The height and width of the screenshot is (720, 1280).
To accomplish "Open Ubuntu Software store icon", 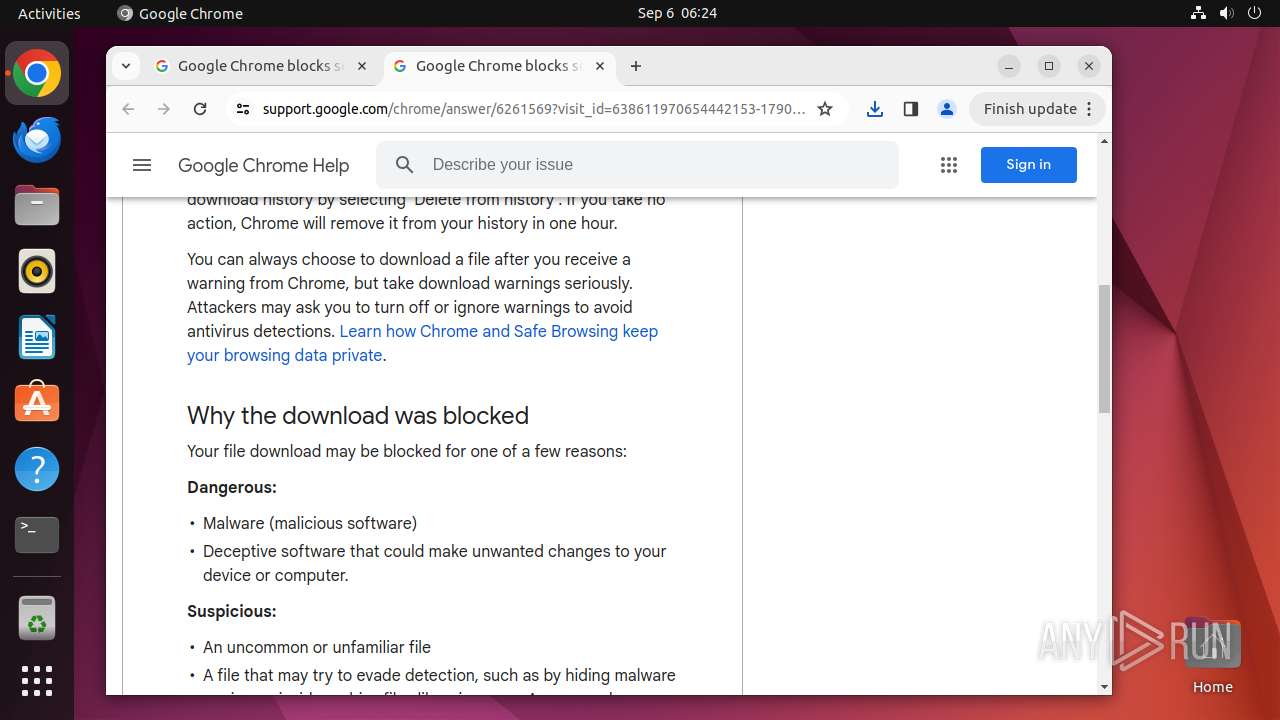I will click(37, 403).
